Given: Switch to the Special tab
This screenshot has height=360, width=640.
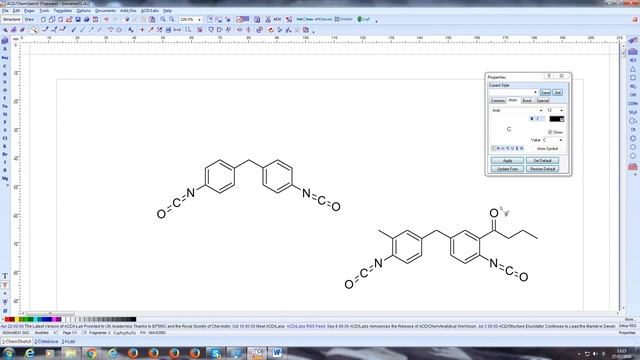Looking at the screenshot, I should pyautogui.click(x=542, y=100).
